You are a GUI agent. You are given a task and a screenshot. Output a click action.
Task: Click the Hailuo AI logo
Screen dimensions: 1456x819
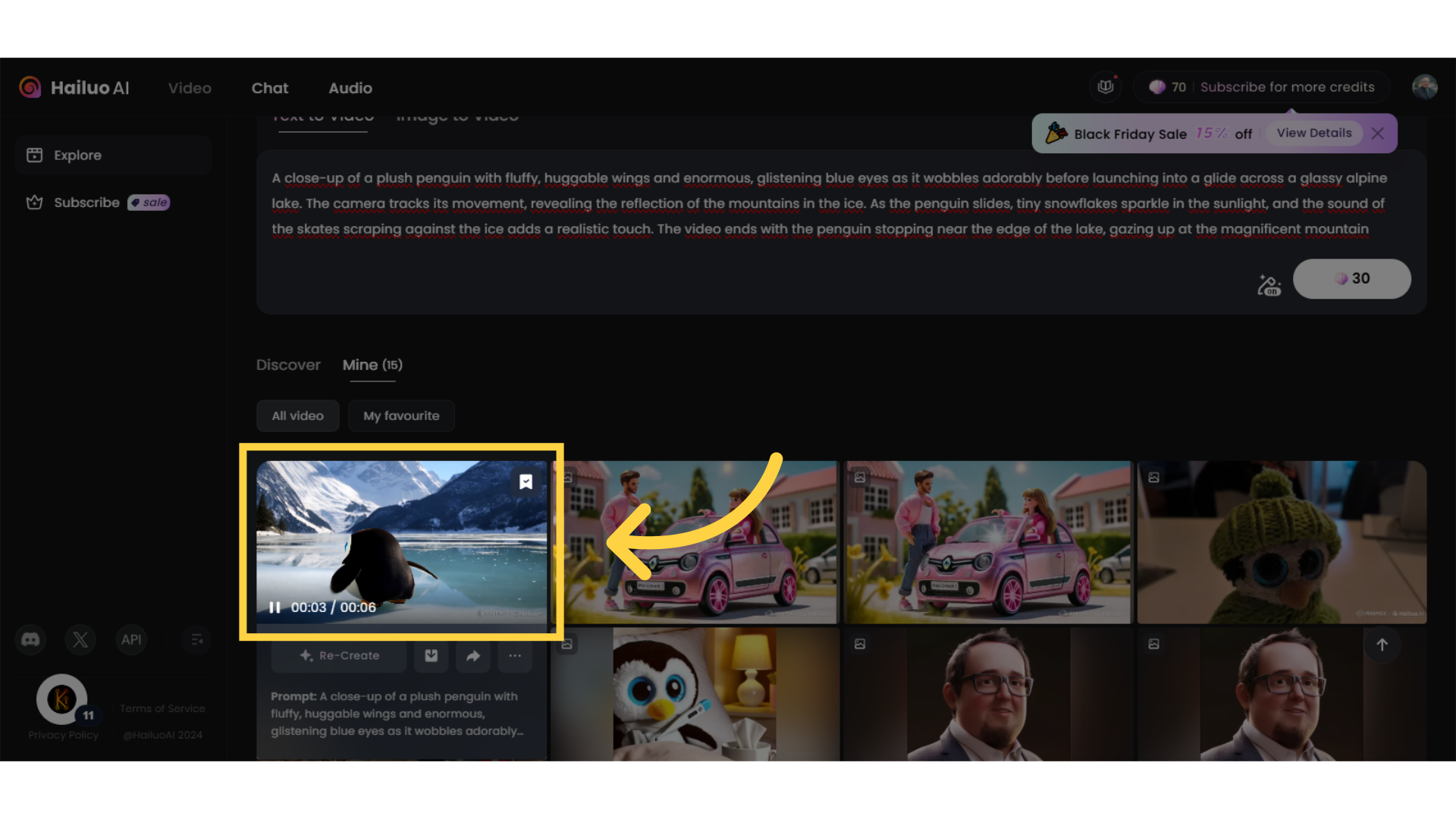(x=74, y=88)
